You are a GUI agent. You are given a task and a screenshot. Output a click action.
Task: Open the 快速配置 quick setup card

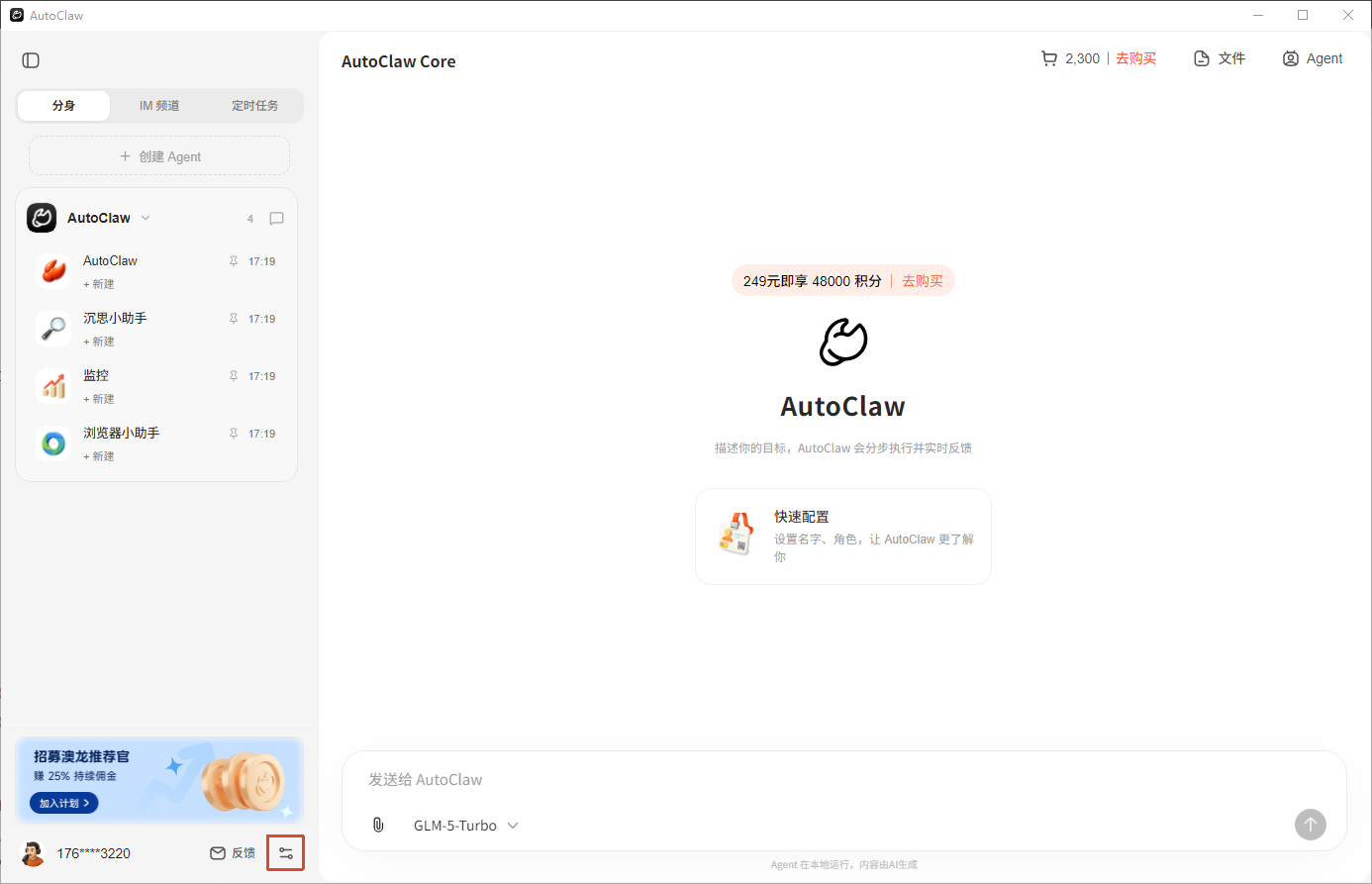click(843, 537)
